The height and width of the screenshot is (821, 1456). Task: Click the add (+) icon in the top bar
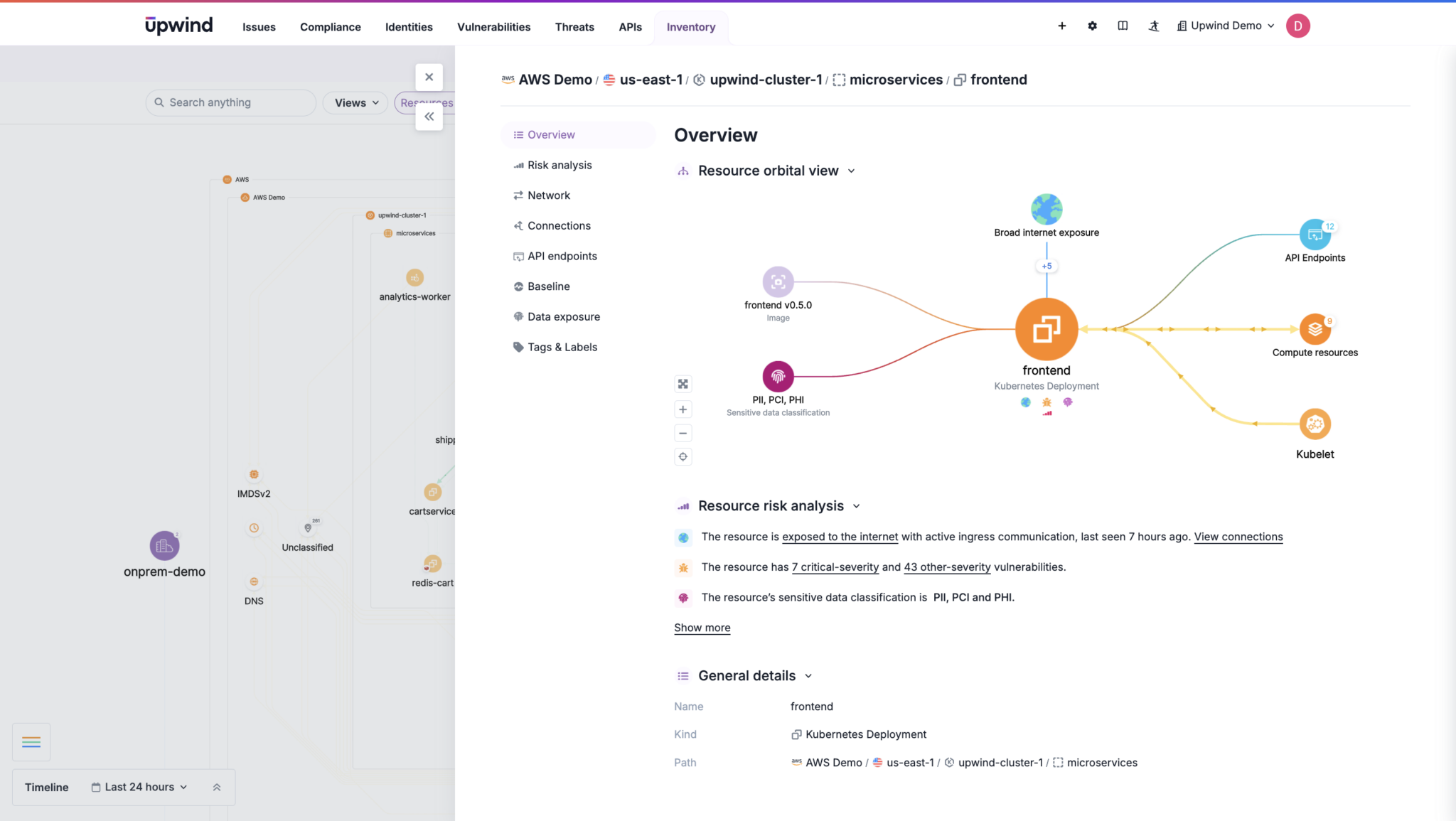(1061, 26)
